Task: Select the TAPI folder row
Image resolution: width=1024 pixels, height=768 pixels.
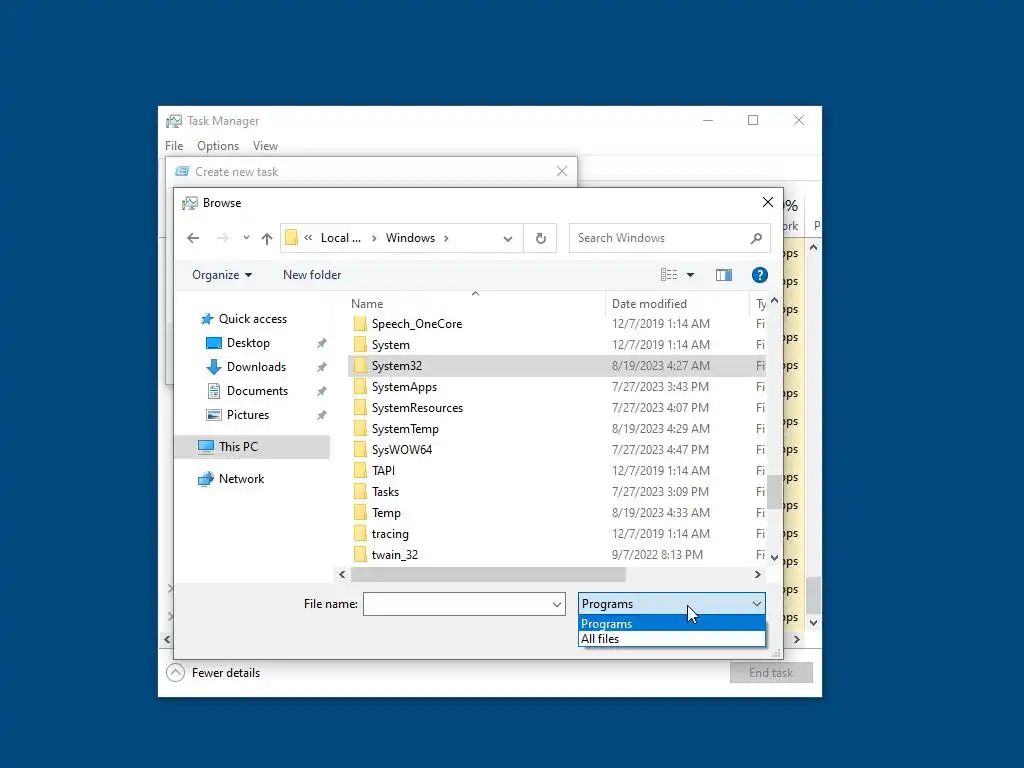Action: click(x=556, y=471)
